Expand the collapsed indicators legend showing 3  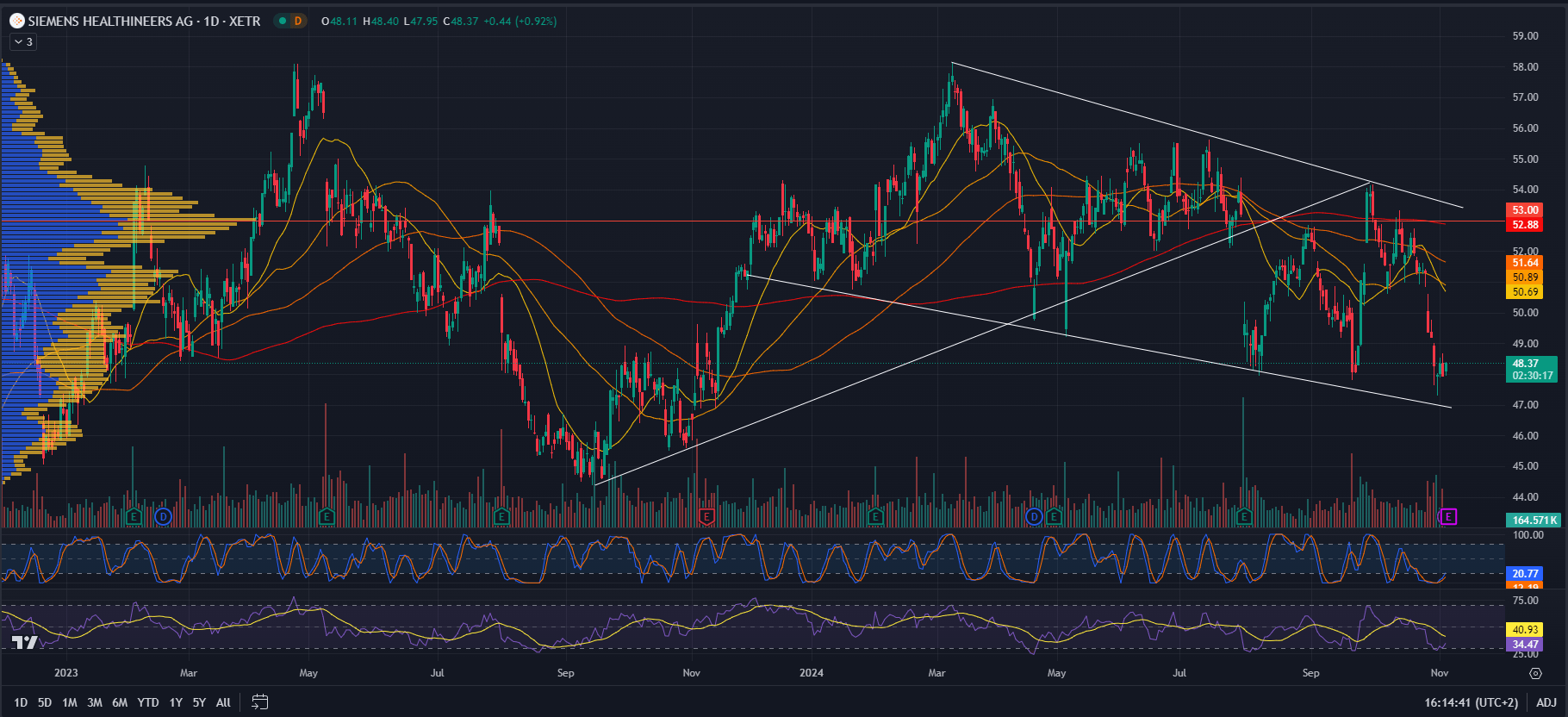tap(23, 41)
